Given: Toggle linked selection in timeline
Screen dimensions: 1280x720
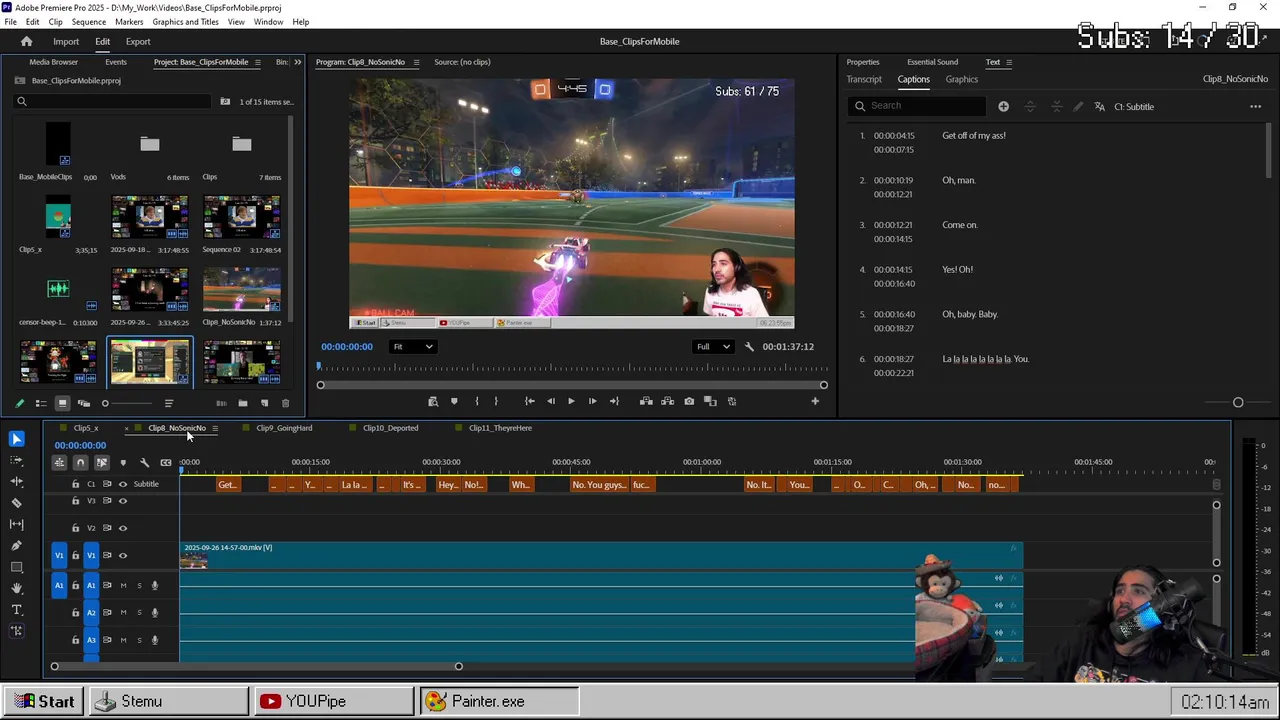Looking at the screenshot, I should click(101, 462).
